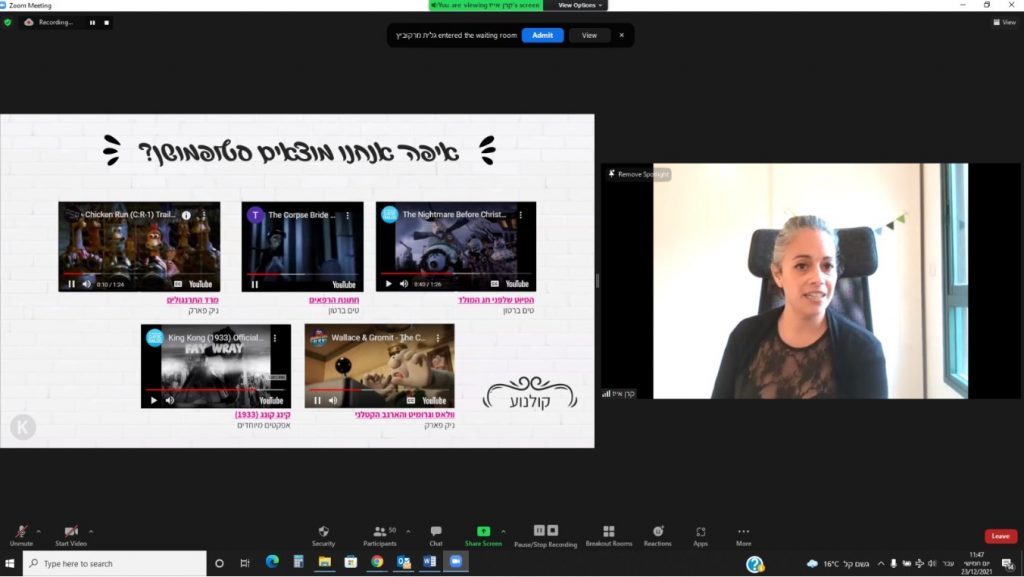
Task: Open the More options menu
Action: click(743, 535)
